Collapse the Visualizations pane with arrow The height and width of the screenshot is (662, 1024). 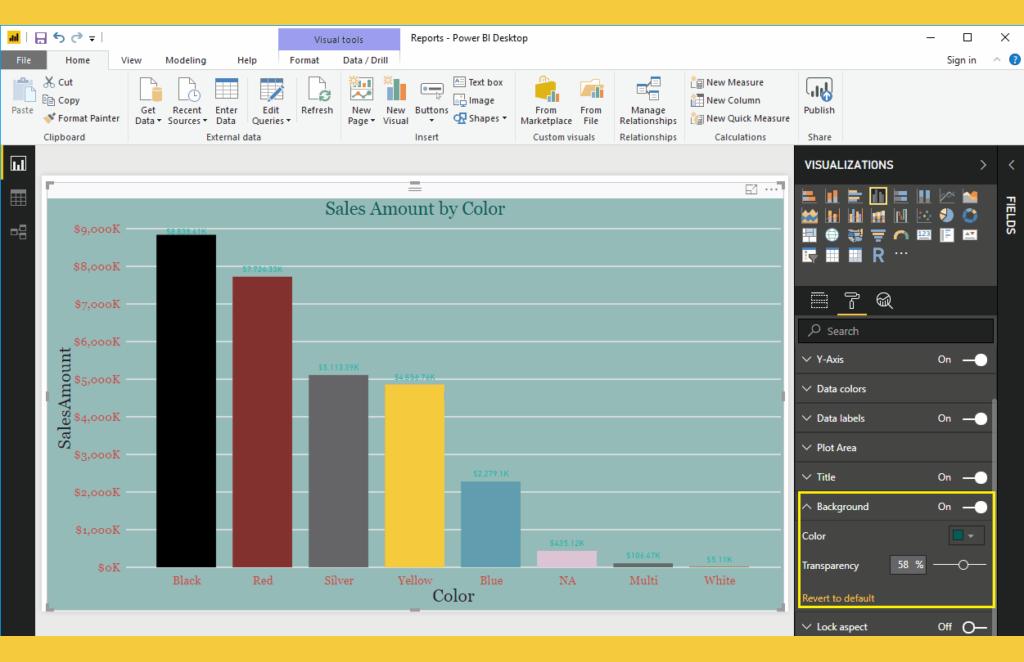tap(983, 165)
